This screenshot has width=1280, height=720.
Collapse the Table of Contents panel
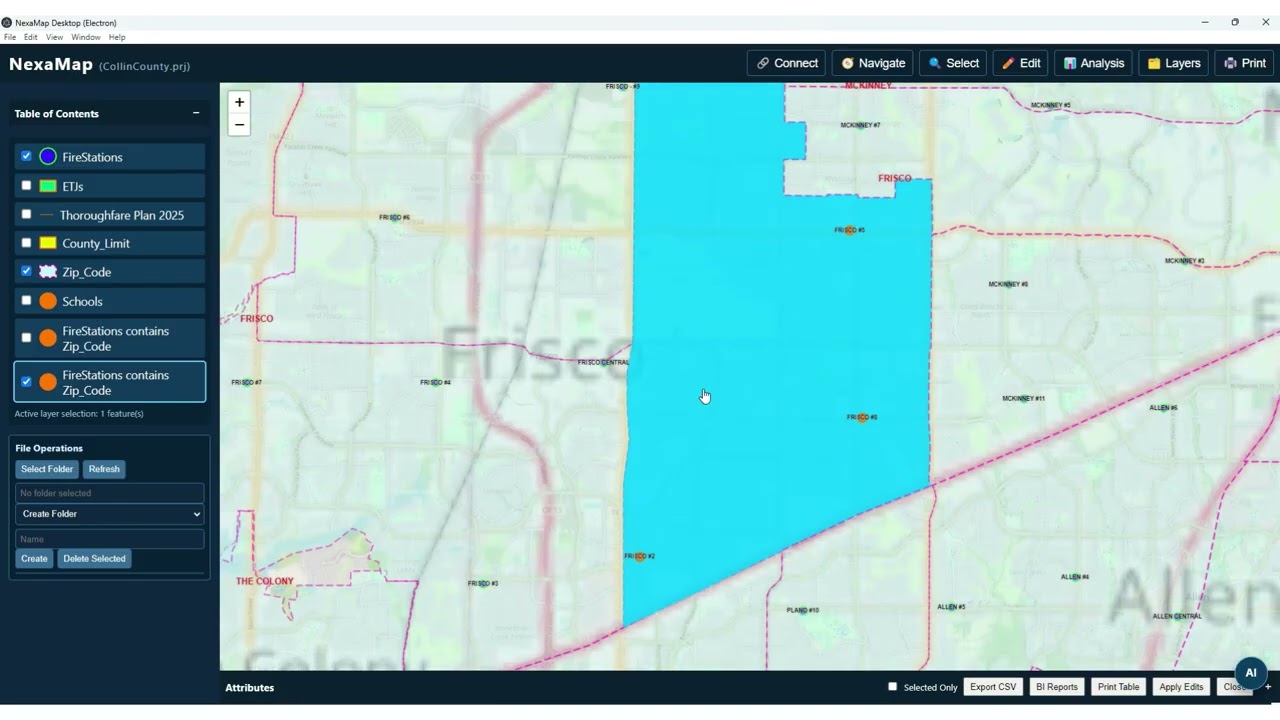coord(196,113)
